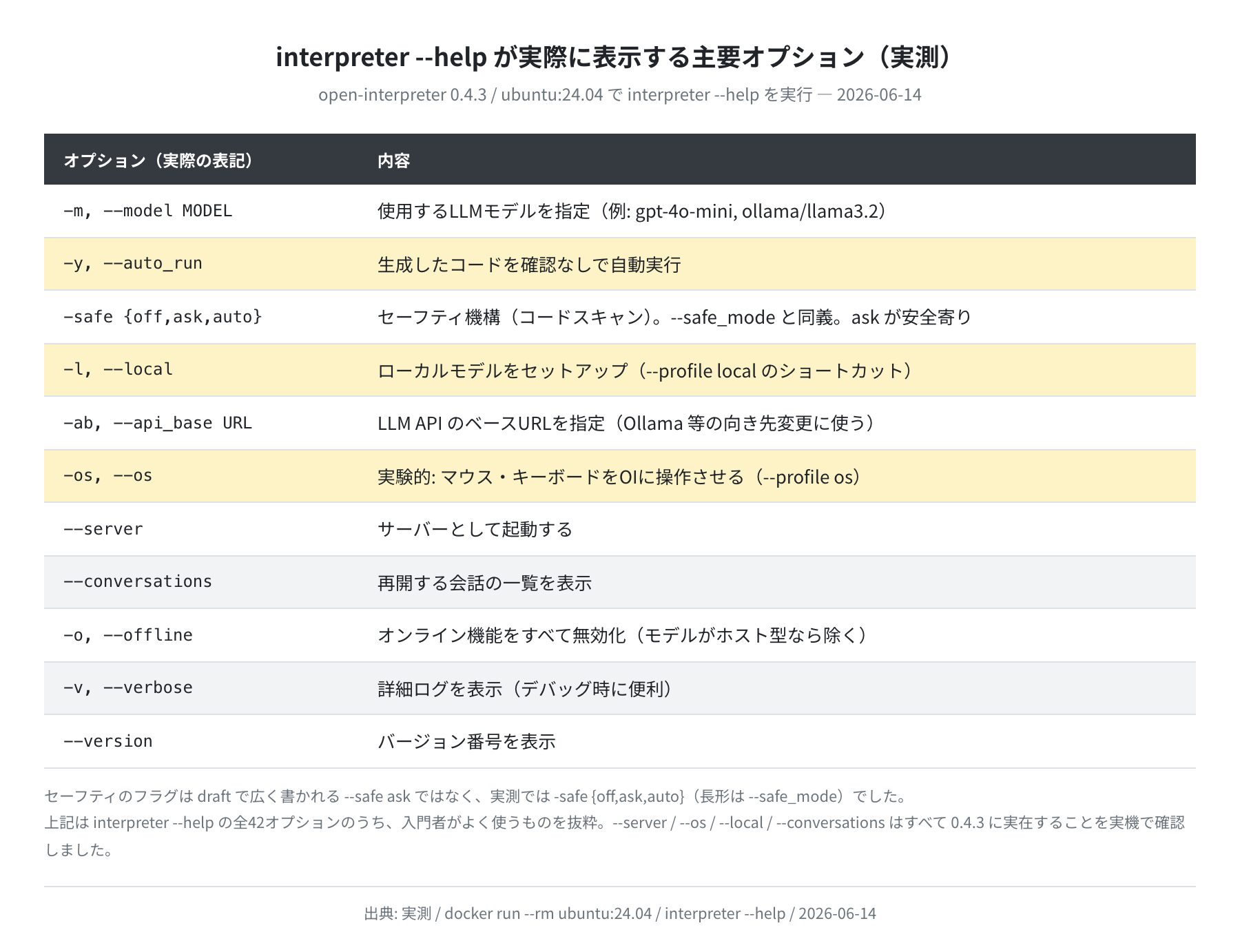Click subtitle "open-interpreter 0.4.3 / ubuntu:24.04" line
Viewport: 1240px width, 952px height.
point(619,95)
